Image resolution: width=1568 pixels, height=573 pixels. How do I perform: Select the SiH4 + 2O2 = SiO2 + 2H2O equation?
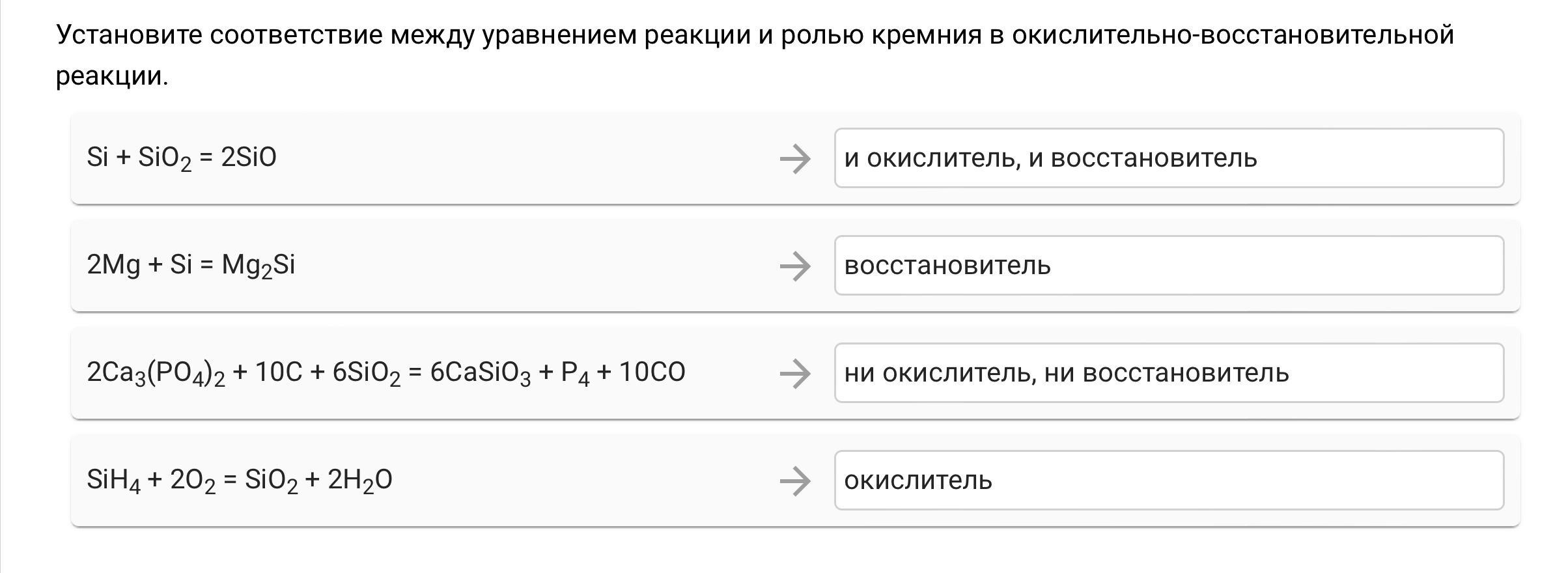(239, 480)
